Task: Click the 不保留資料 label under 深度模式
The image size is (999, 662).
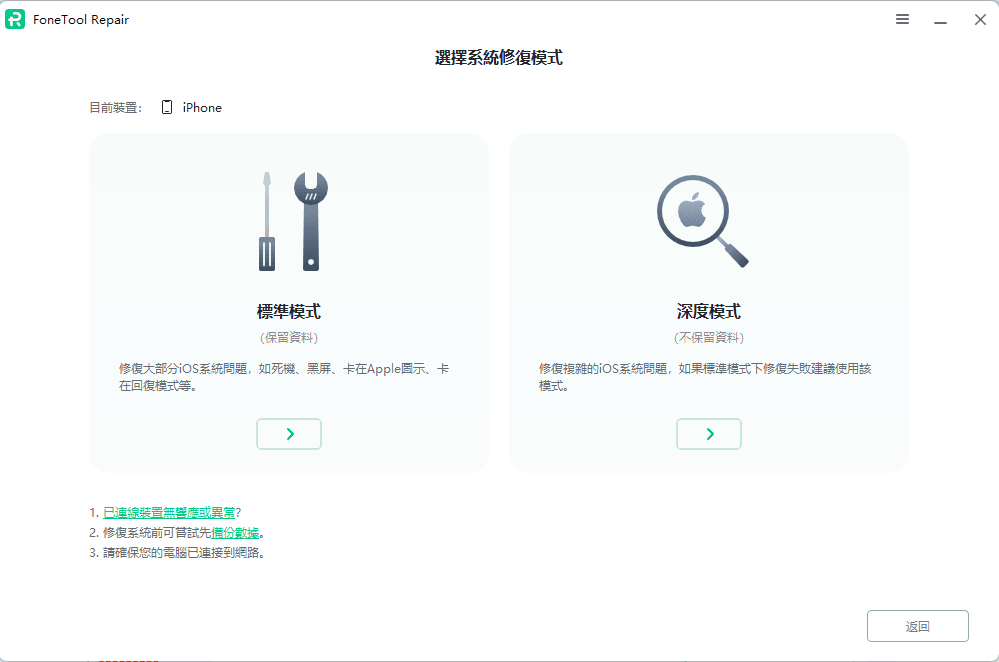Action: (708, 337)
